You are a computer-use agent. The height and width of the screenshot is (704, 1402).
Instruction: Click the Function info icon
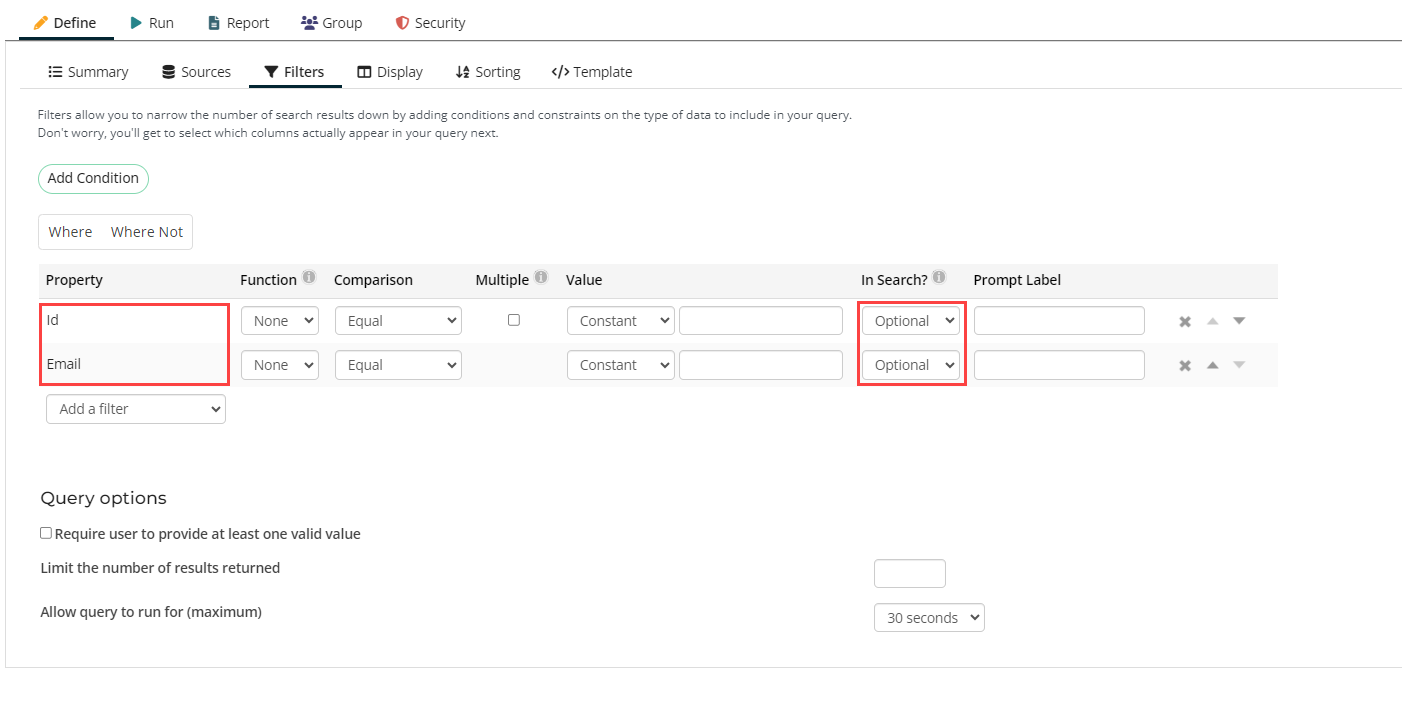pyautogui.click(x=309, y=278)
